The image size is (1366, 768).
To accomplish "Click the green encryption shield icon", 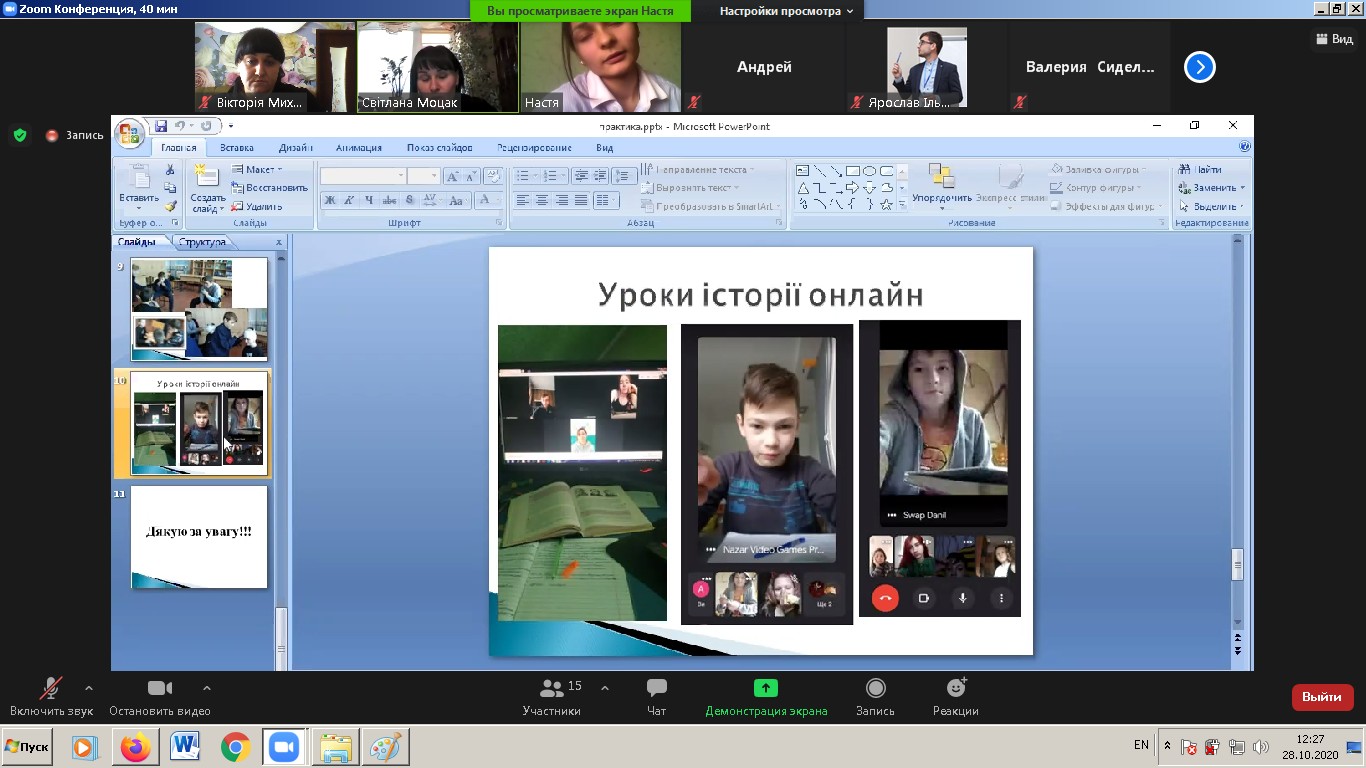I will click(20, 135).
